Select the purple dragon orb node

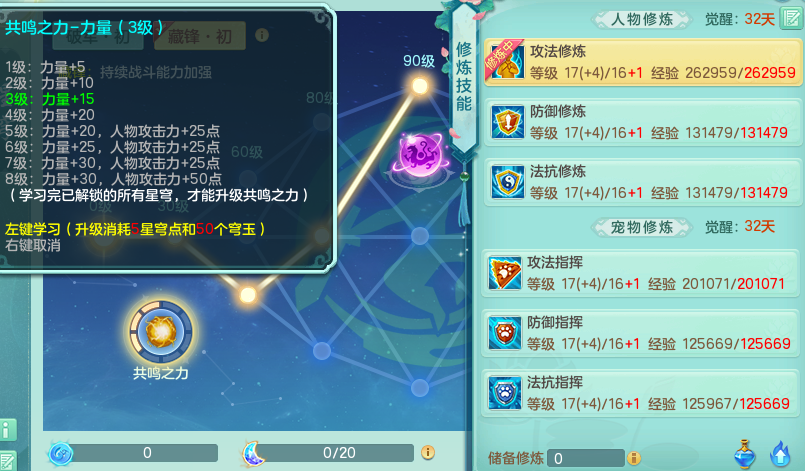(x=421, y=155)
